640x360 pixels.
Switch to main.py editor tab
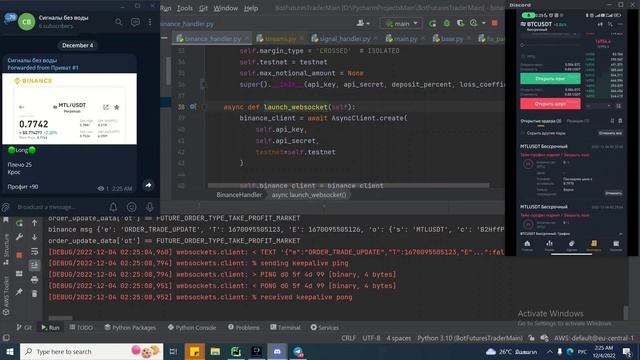[405, 39]
